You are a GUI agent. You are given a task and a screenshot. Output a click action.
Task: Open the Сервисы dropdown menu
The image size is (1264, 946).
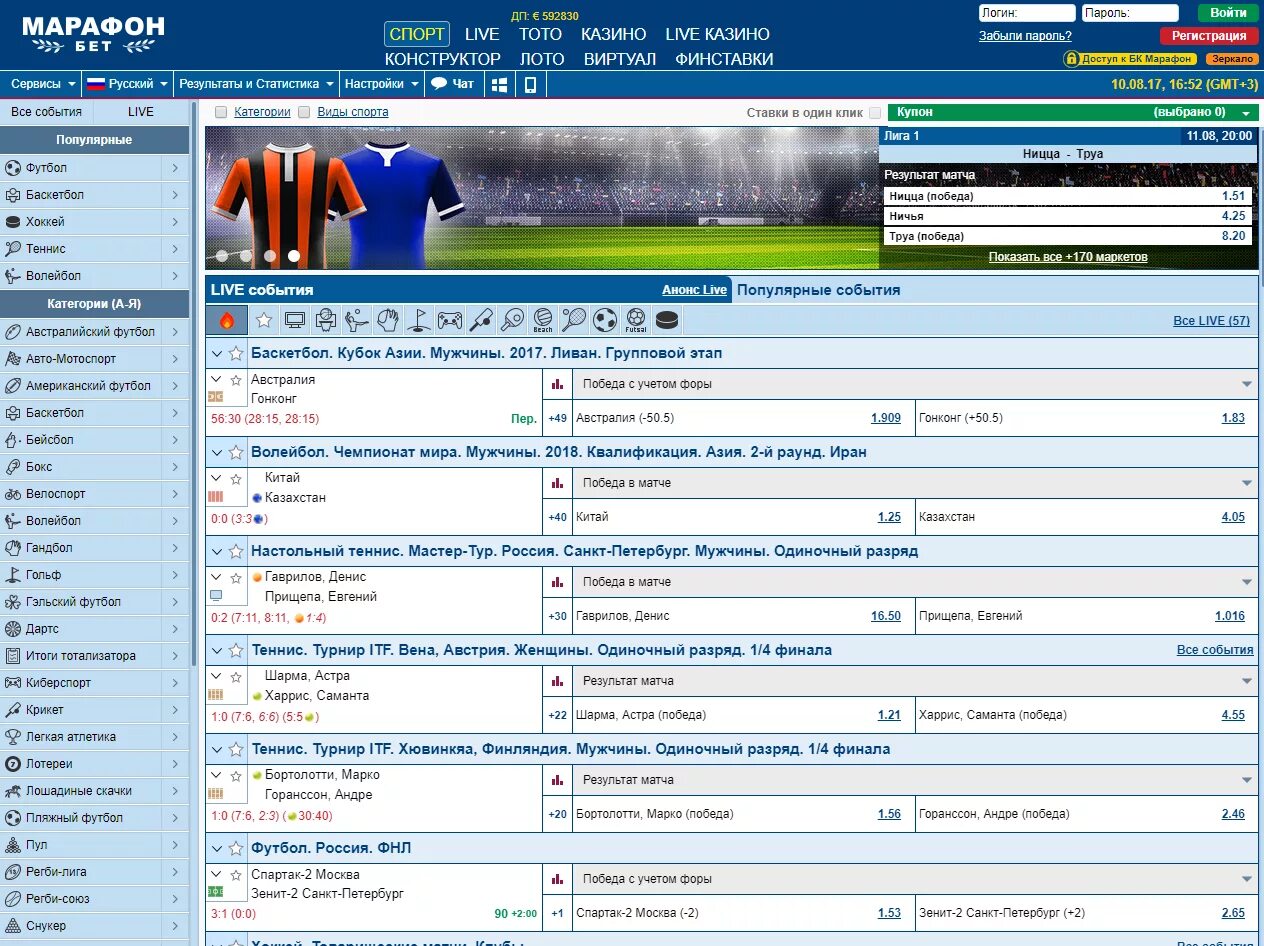[42, 84]
